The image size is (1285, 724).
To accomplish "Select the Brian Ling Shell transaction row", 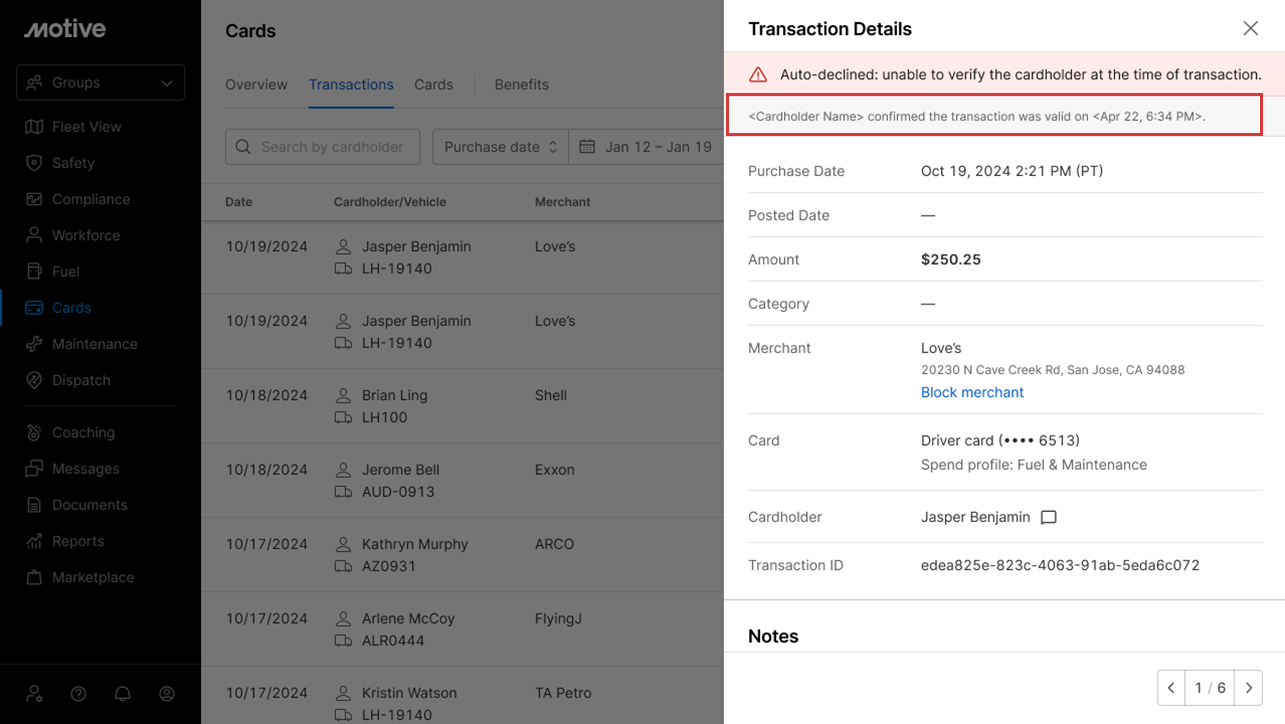I will (462, 406).
